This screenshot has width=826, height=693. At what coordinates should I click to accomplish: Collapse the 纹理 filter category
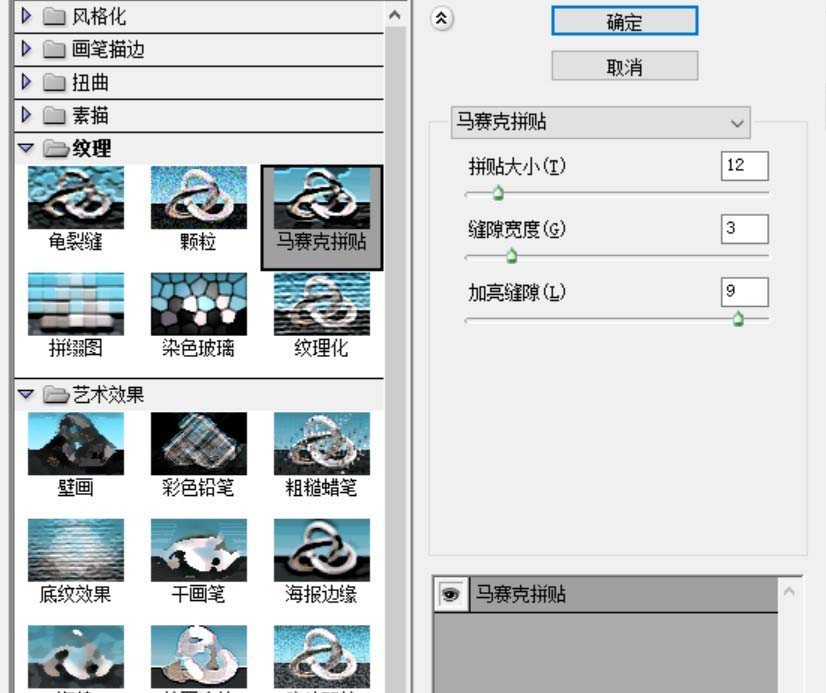click(x=26, y=148)
